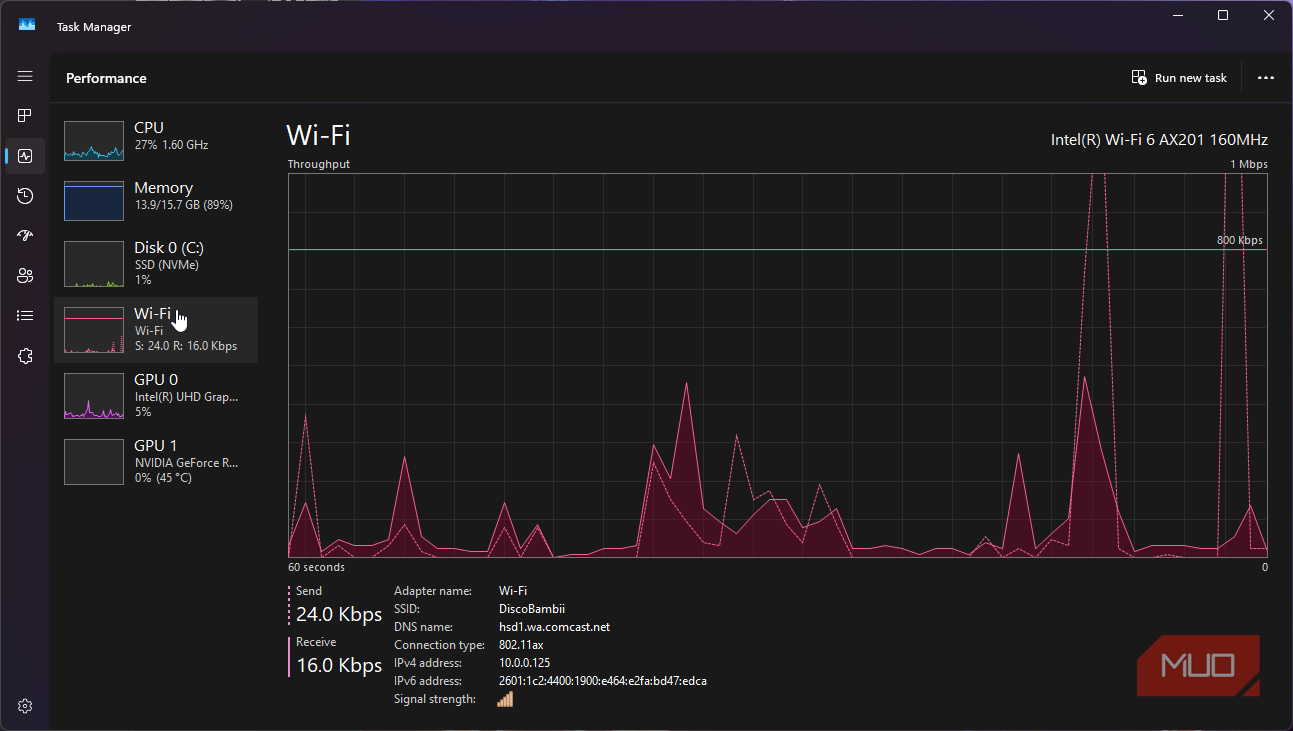Select the Memory performance item
The height and width of the screenshot is (731, 1293).
click(x=156, y=200)
